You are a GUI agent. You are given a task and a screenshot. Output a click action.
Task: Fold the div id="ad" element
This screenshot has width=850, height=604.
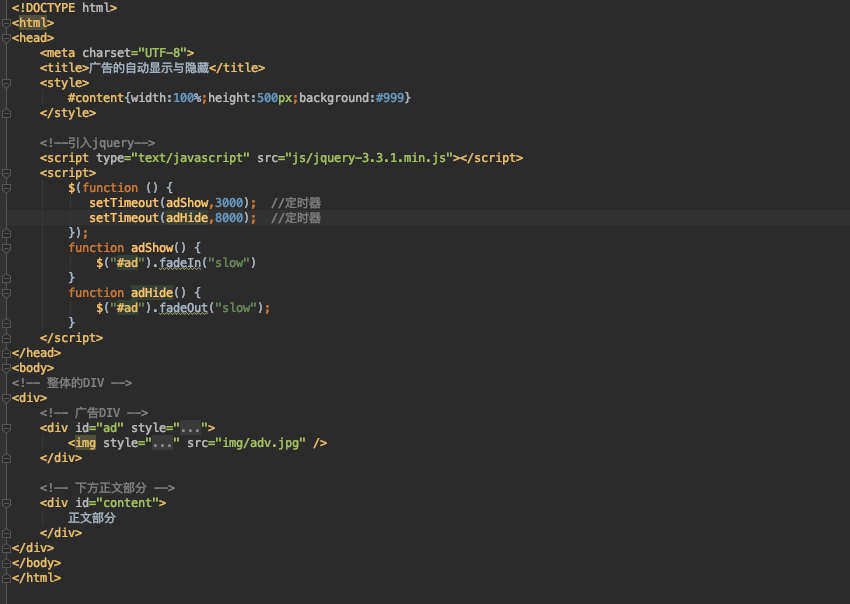point(7,428)
